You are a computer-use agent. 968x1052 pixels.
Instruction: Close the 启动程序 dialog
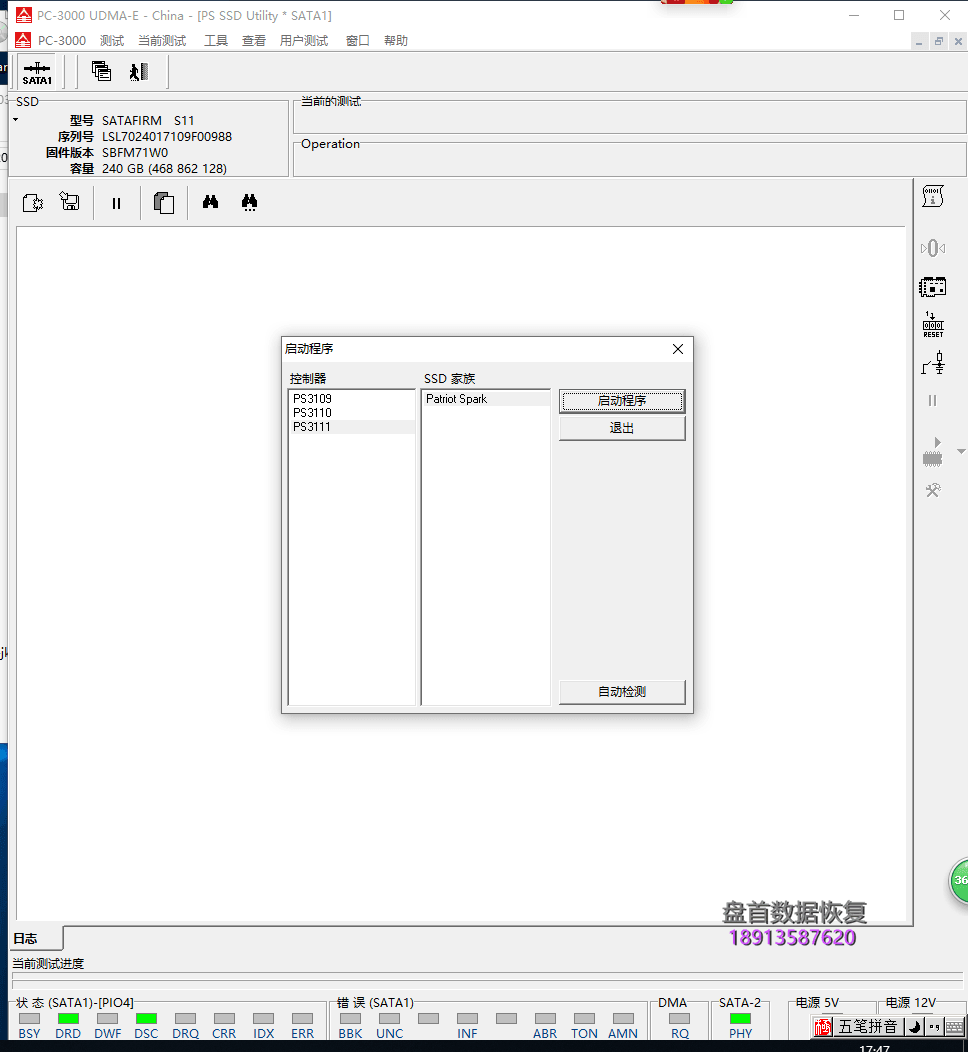pos(678,349)
